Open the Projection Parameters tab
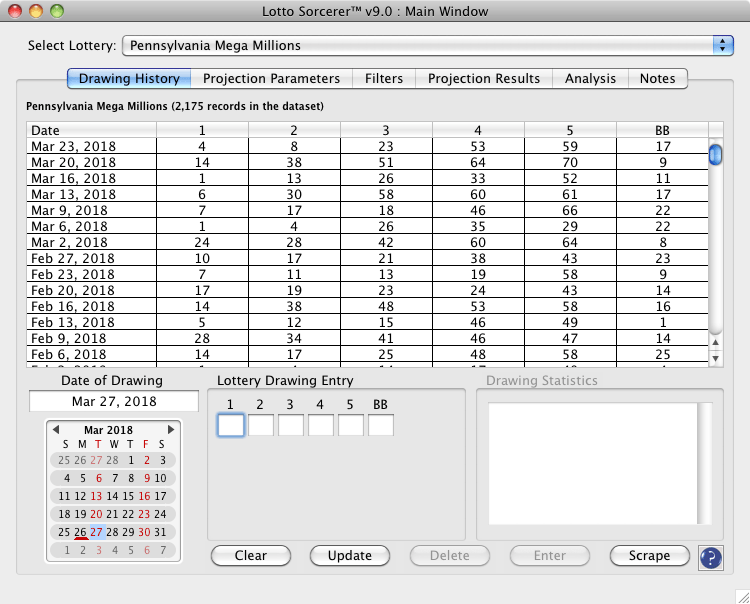The image size is (750, 604). pyautogui.click(x=271, y=78)
